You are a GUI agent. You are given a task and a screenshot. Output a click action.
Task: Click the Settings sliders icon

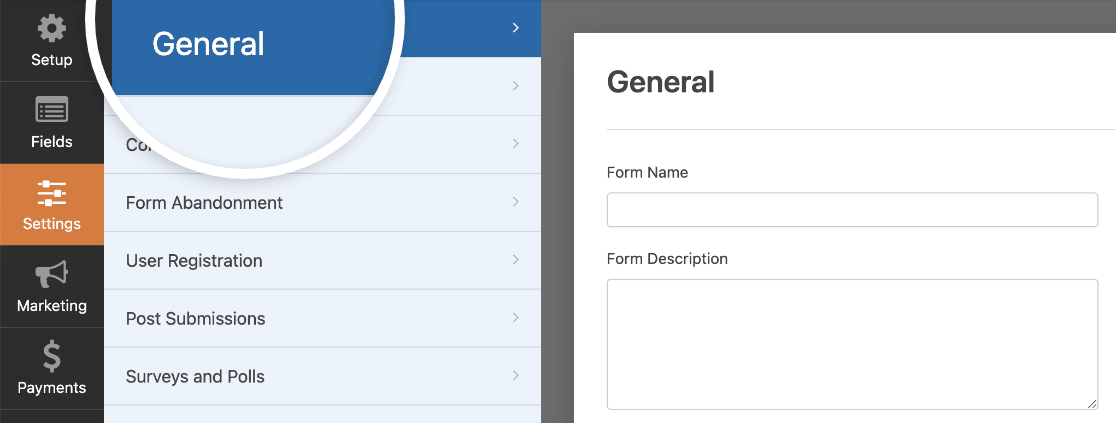click(x=51, y=192)
